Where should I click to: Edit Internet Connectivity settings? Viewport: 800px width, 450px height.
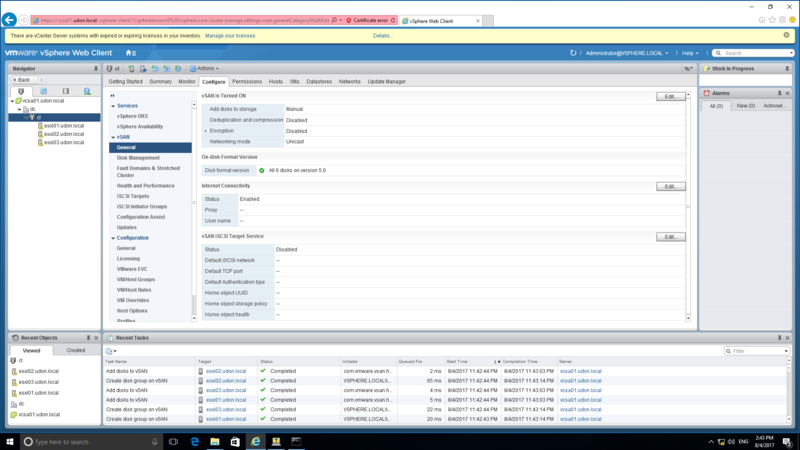click(670, 187)
